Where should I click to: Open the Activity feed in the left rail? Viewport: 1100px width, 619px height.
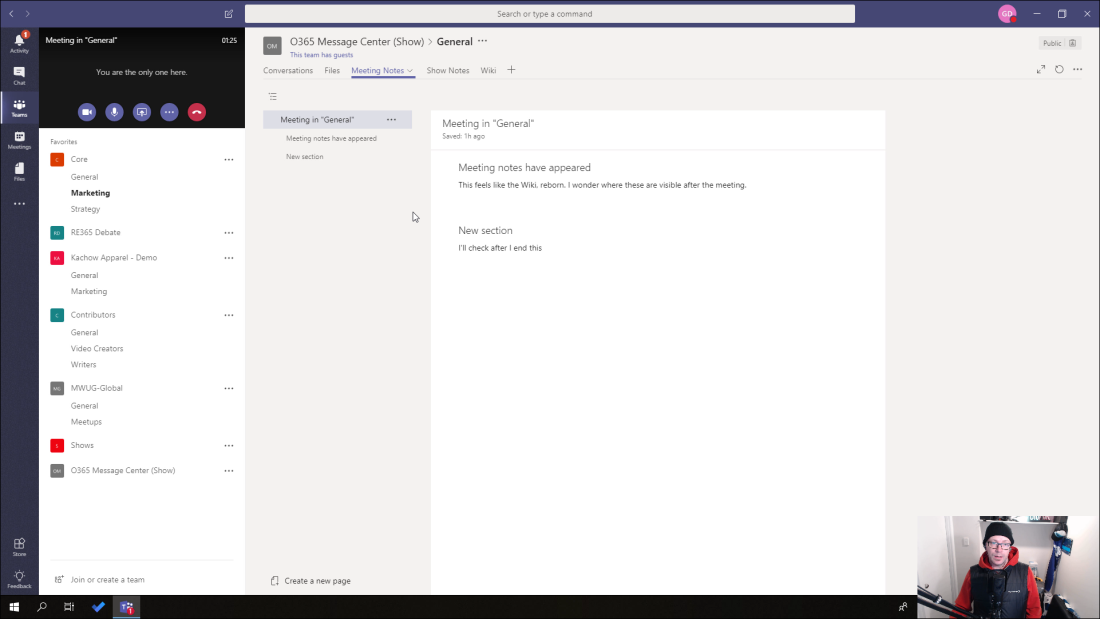click(19, 42)
